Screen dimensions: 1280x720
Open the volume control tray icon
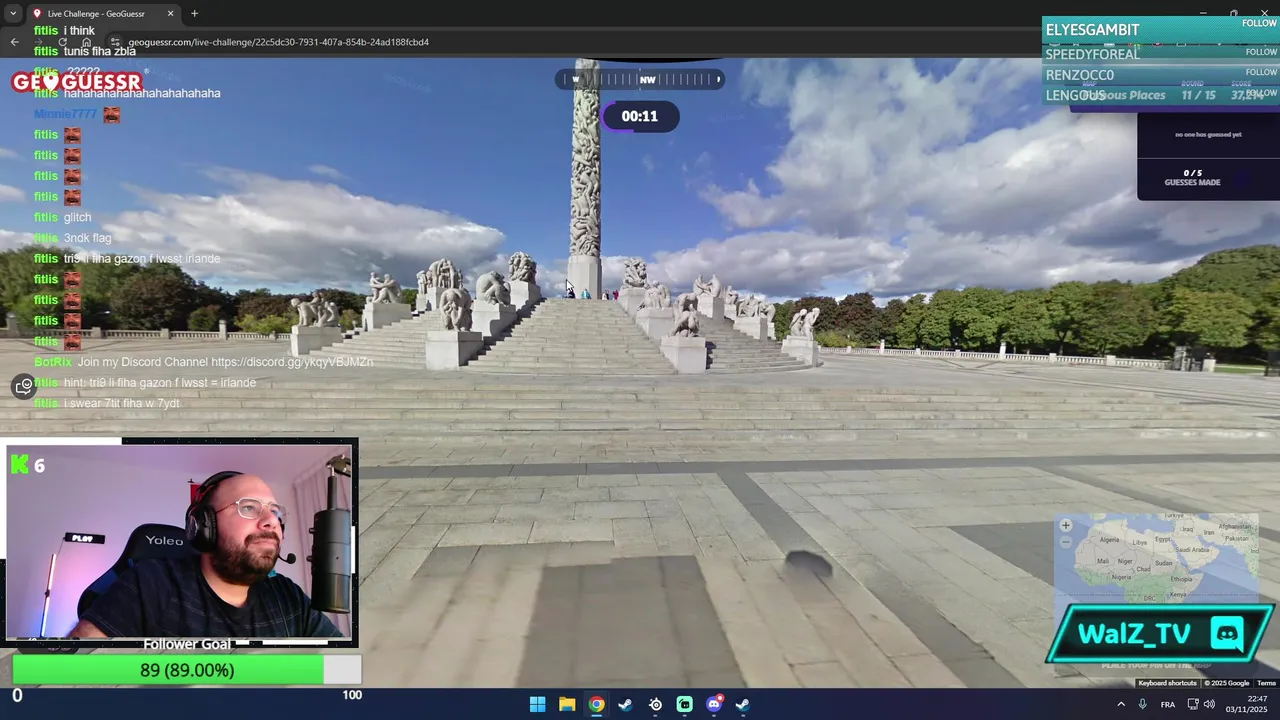(1209, 704)
